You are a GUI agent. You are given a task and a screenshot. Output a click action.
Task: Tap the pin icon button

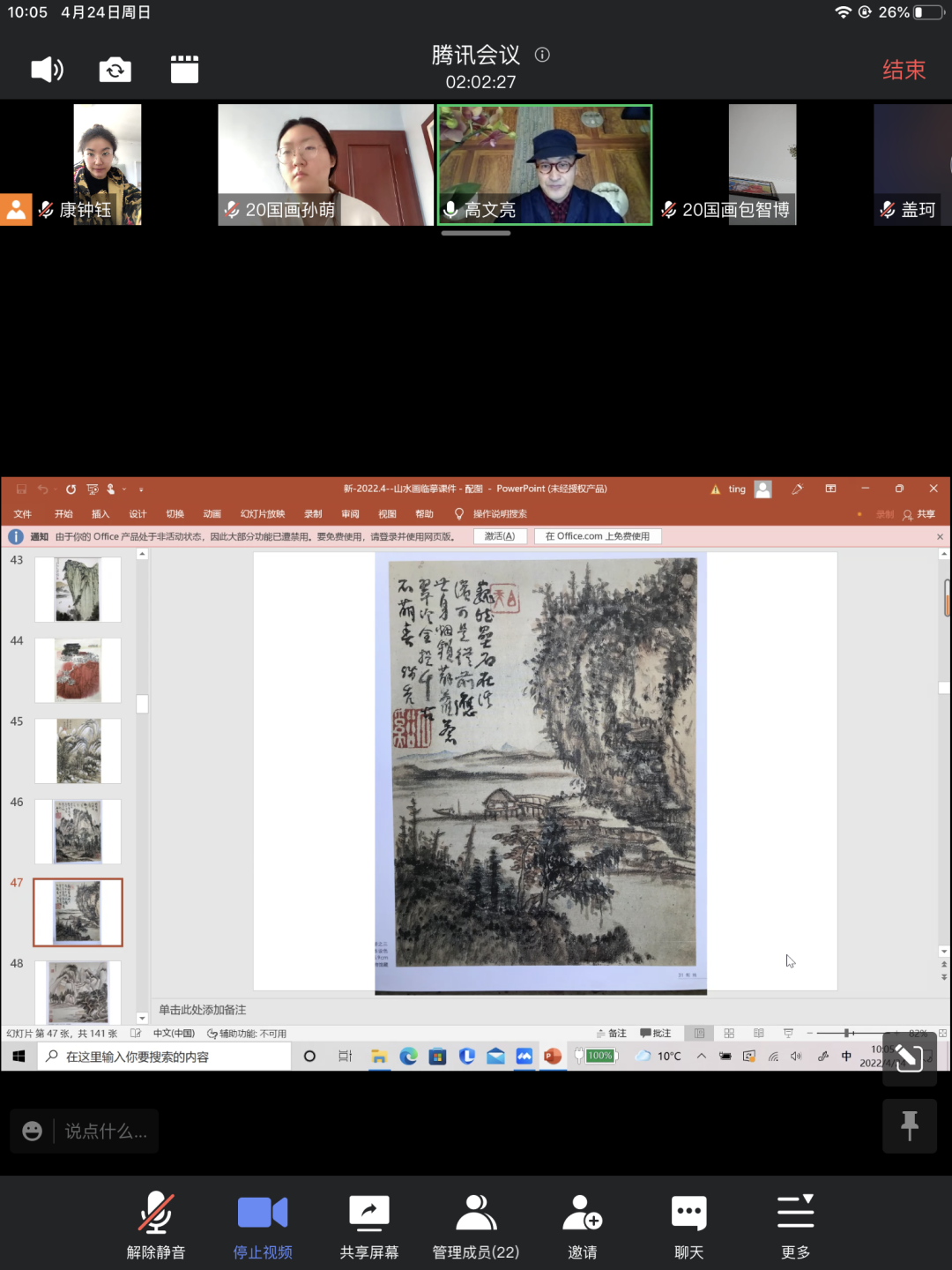pos(910,1126)
